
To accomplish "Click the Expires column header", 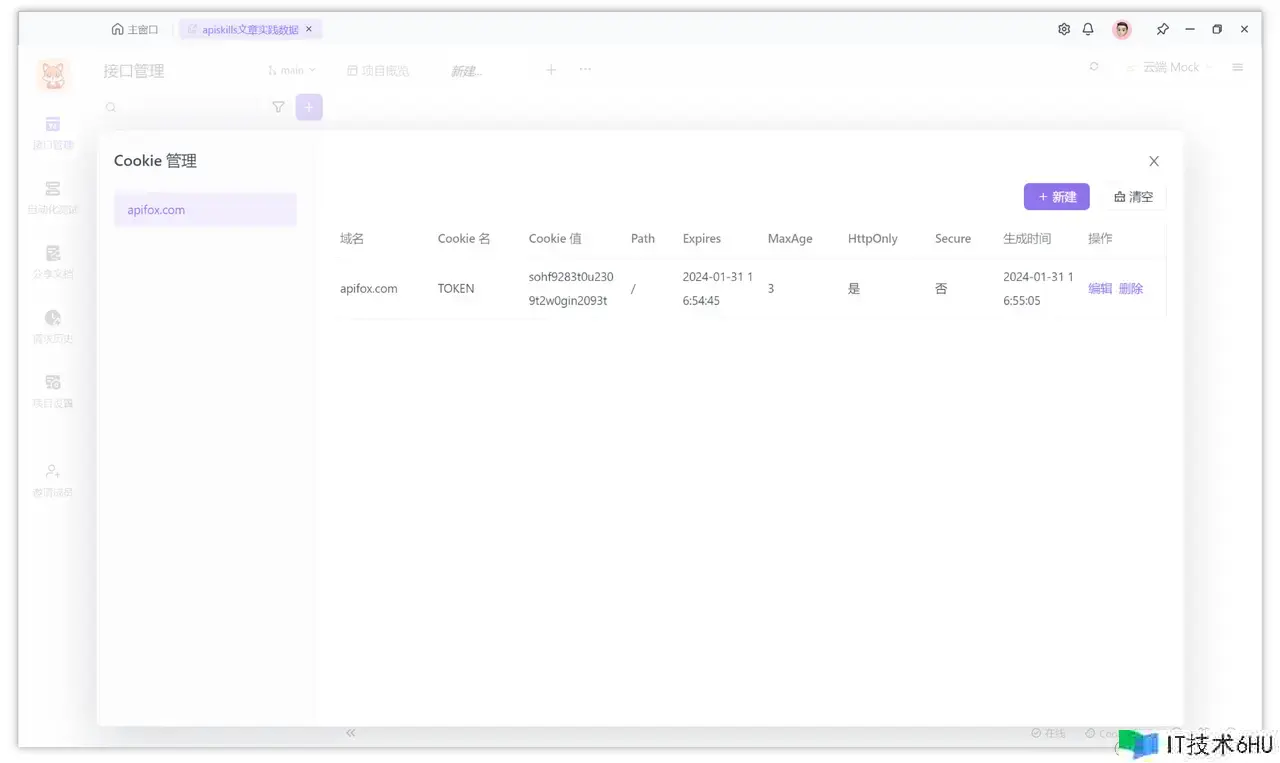I will (x=702, y=239).
